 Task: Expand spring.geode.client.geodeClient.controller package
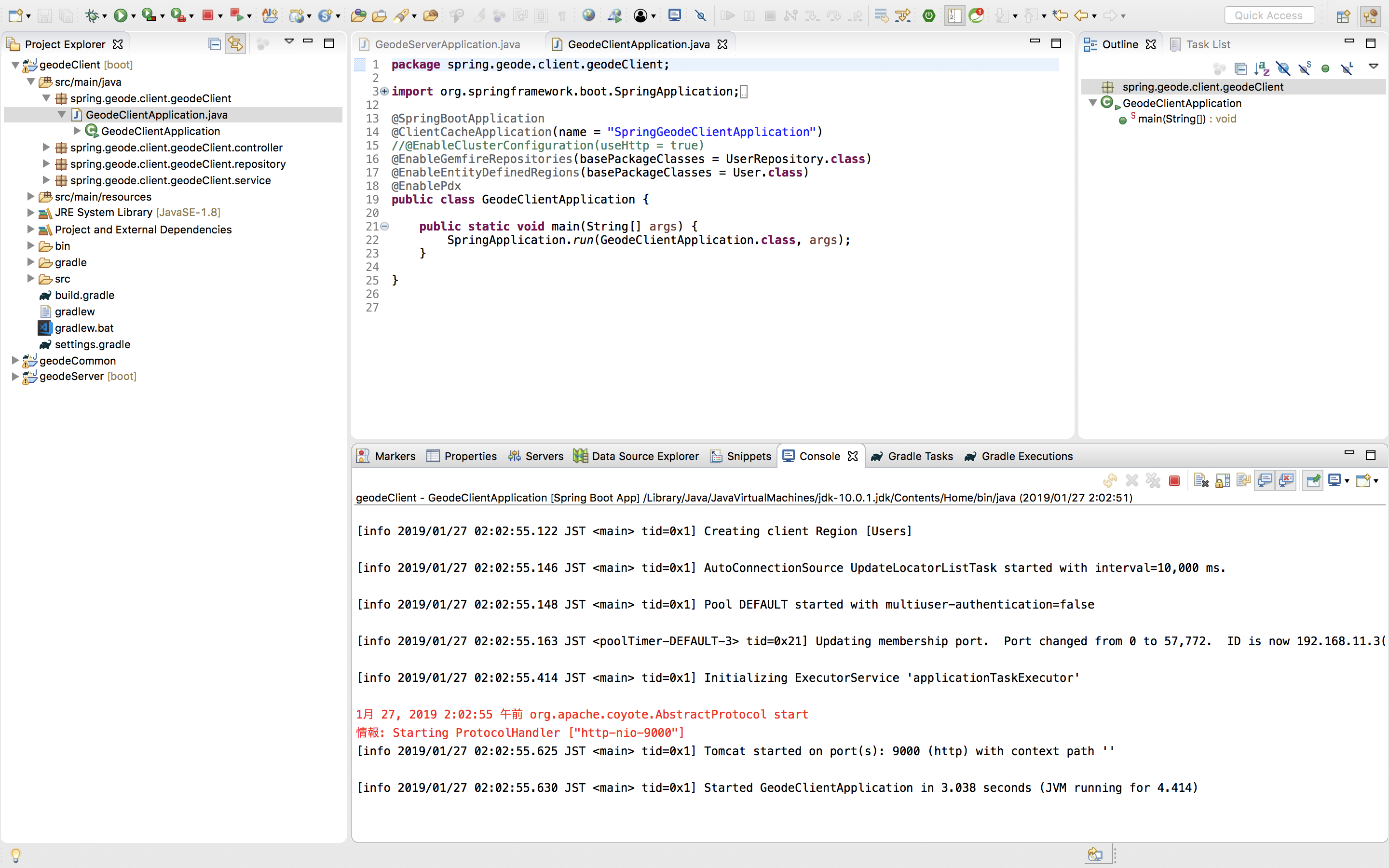(x=46, y=148)
